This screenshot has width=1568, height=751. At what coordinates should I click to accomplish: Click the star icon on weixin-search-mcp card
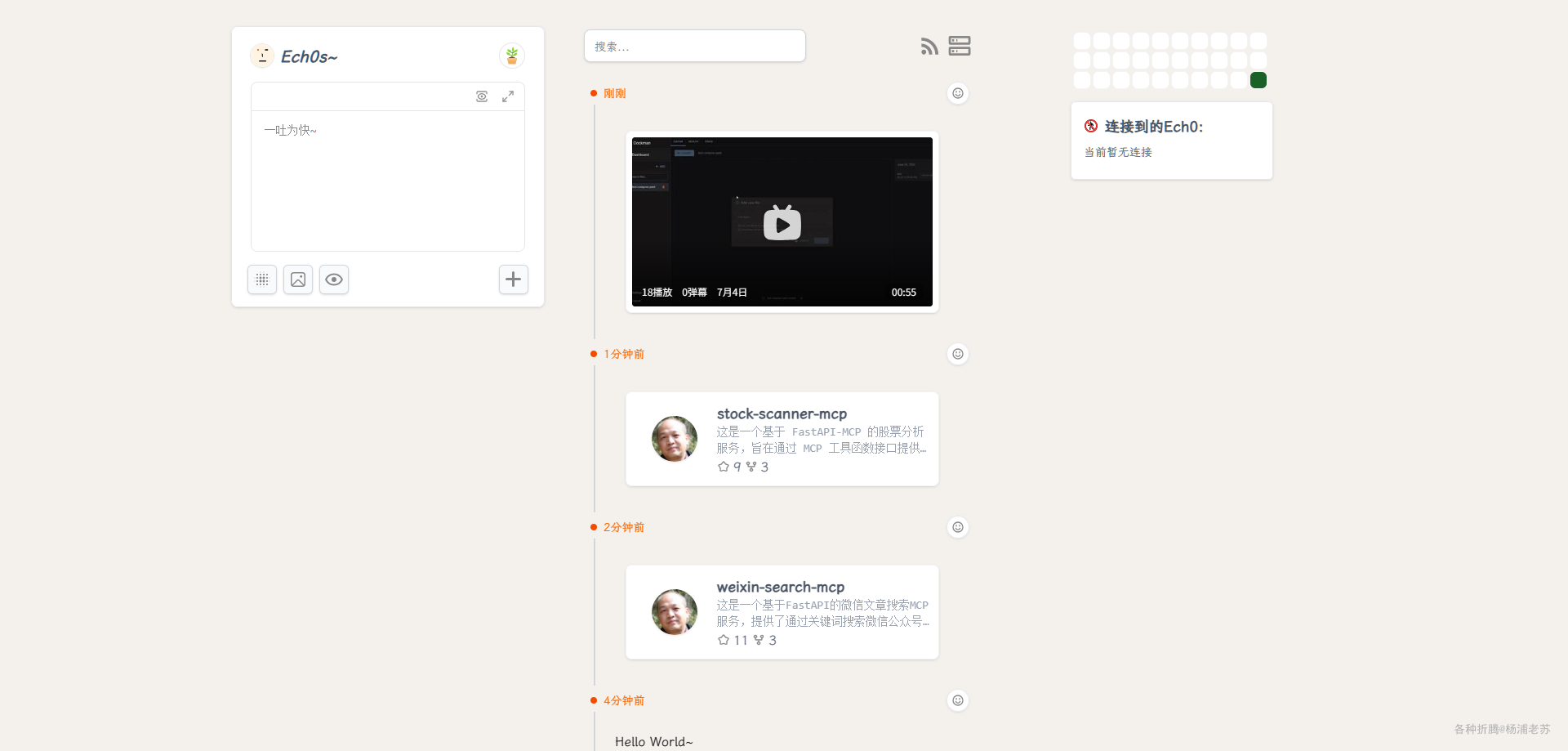[723, 640]
